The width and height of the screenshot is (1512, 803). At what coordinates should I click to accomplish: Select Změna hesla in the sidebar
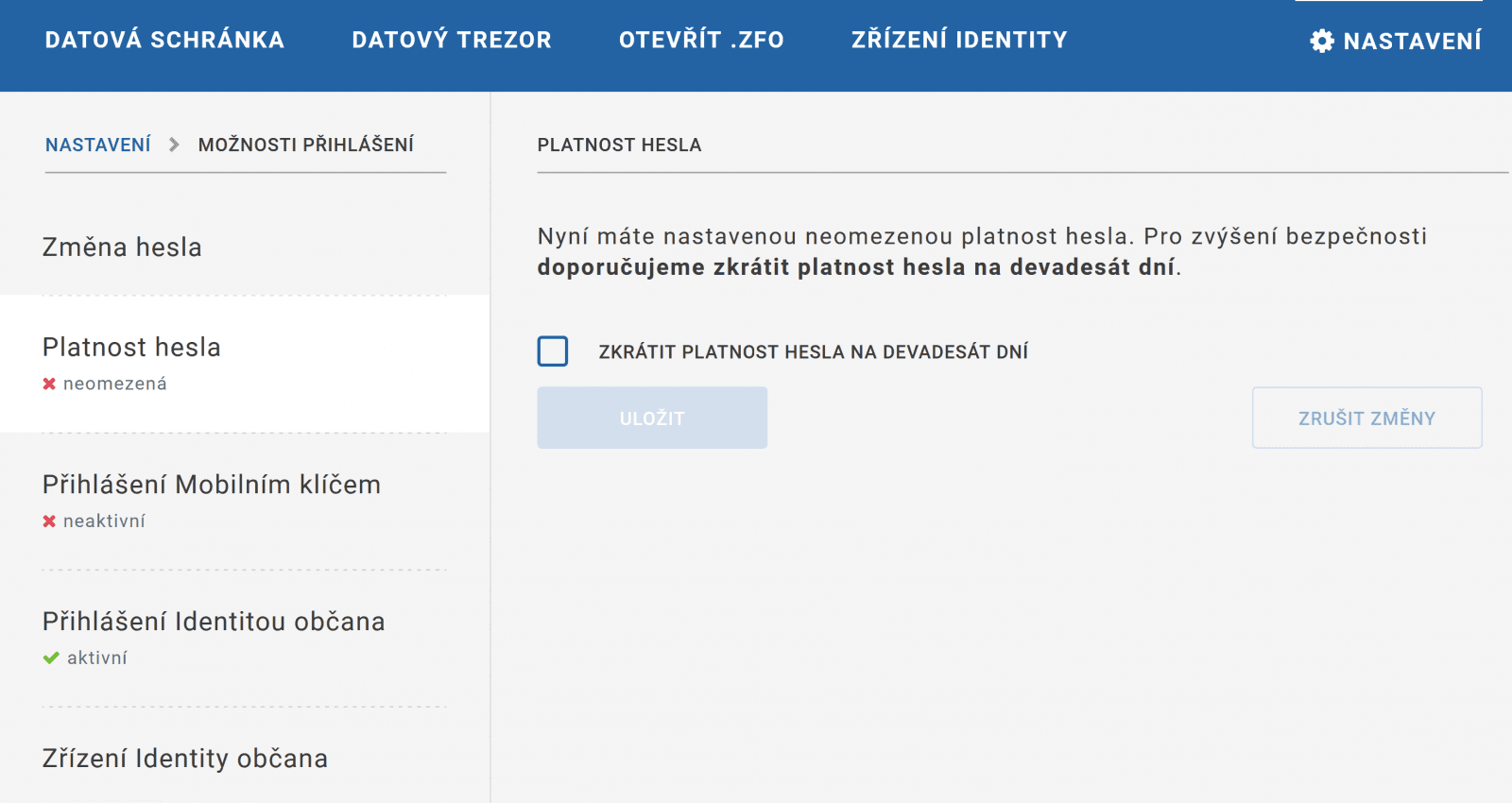[x=122, y=248]
